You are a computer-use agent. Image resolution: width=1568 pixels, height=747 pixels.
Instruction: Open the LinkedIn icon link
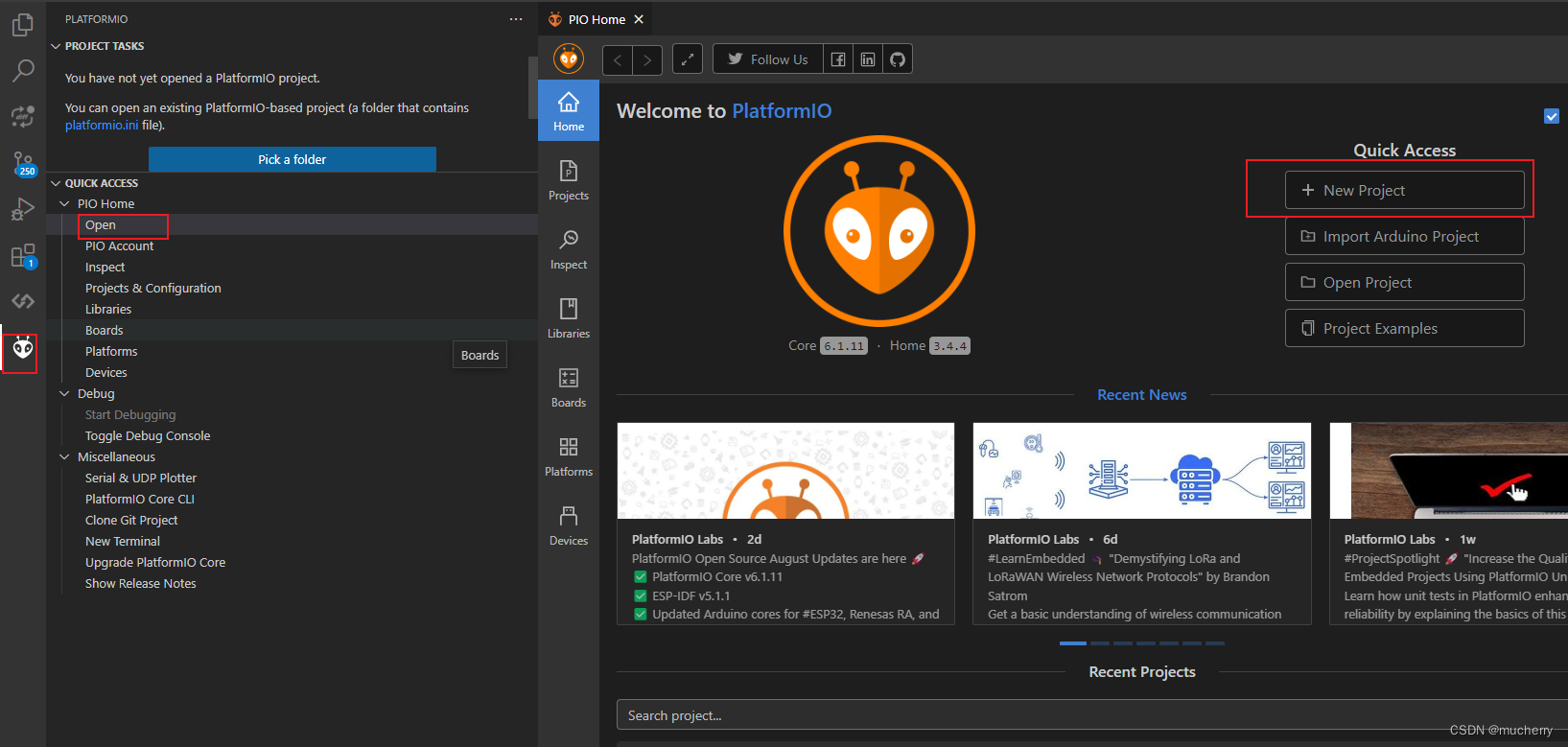tap(868, 59)
